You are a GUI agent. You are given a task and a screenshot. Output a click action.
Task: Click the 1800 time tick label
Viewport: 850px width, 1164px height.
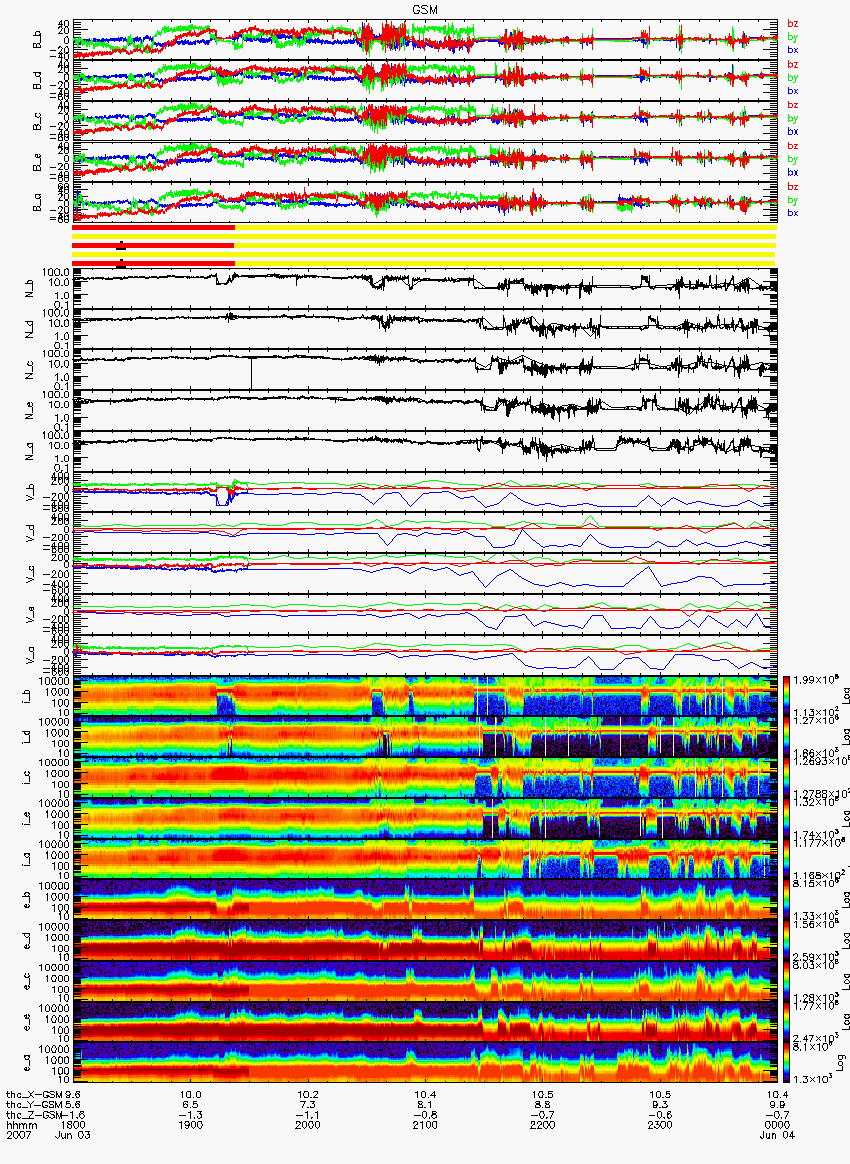(72, 1125)
